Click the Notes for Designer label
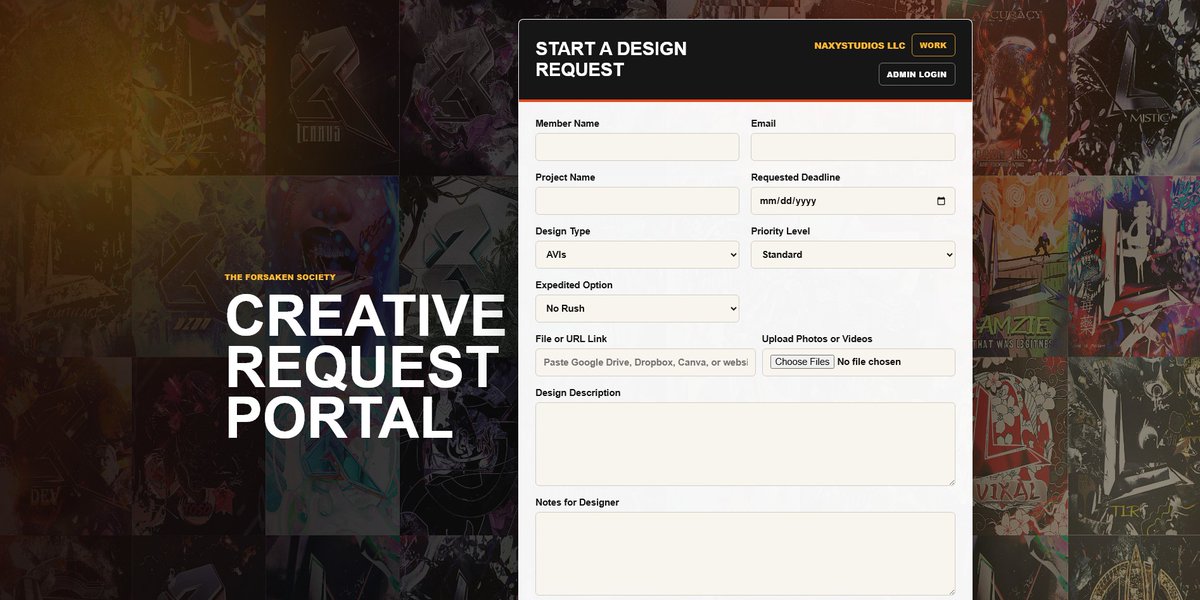 577,503
